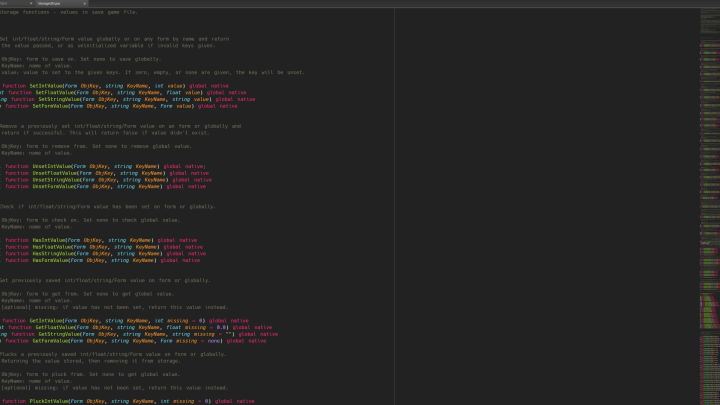Place cursor on SetStringValue function name
Image resolution: width=720 pixels, height=405 pixels.
pos(59,99)
